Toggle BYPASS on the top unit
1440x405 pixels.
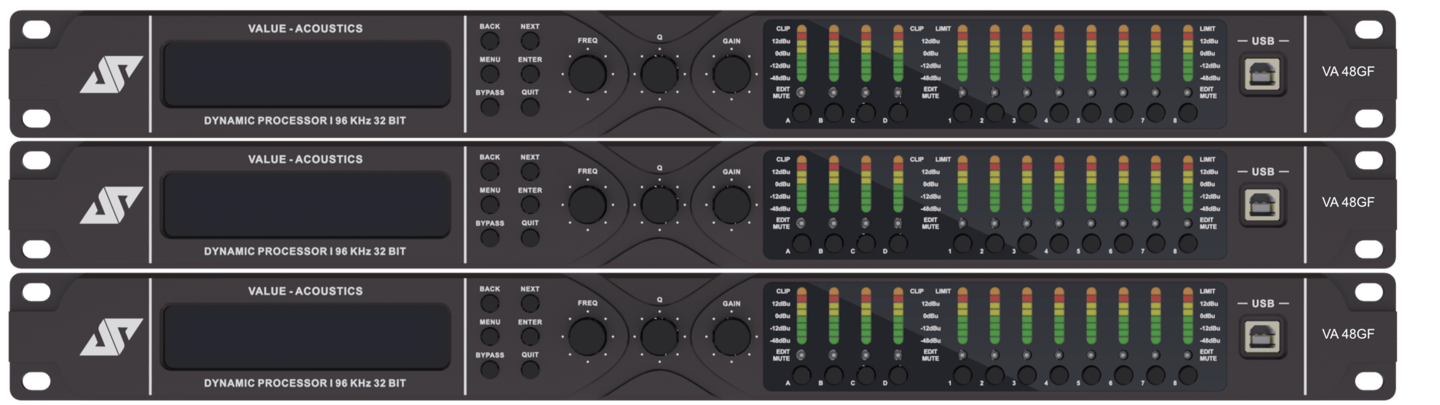point(490,107)
